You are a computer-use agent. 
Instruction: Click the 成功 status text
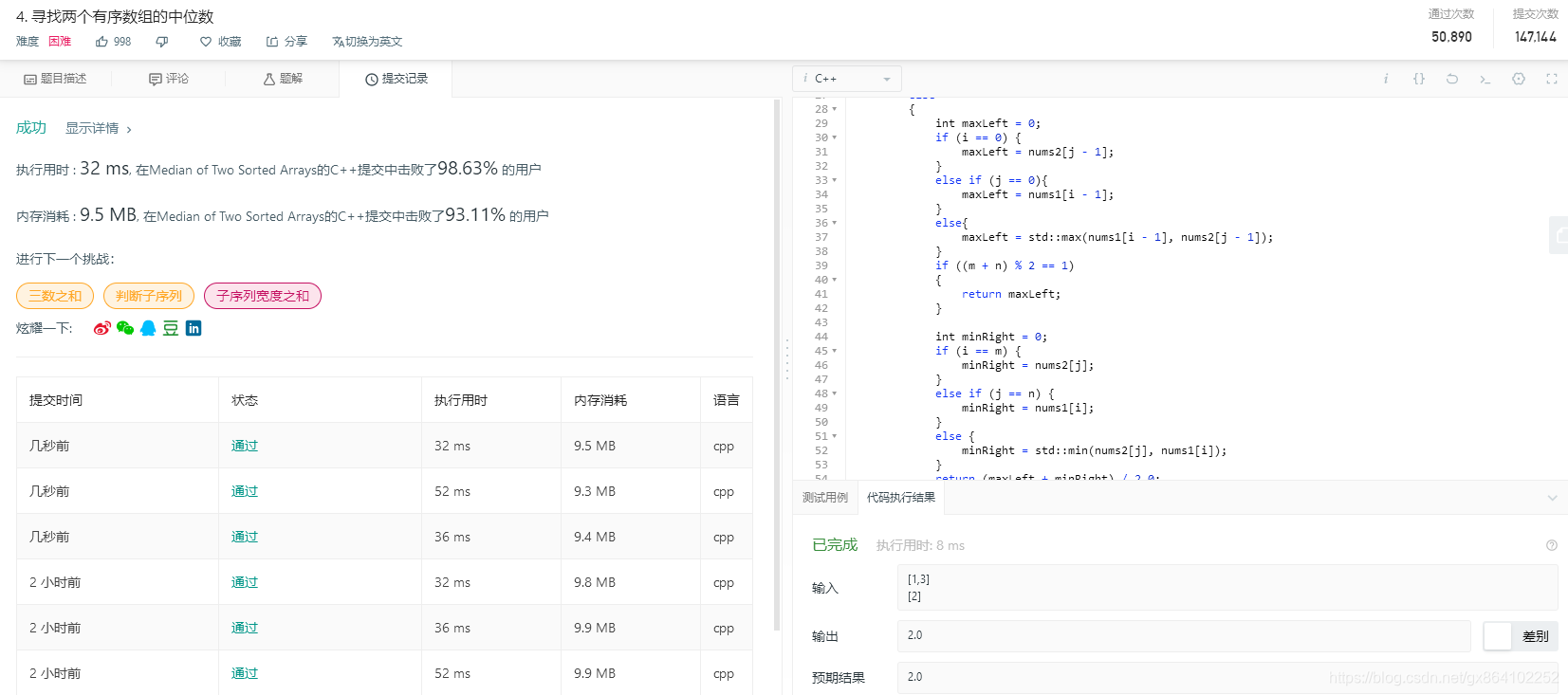click(x=31, y=128)
